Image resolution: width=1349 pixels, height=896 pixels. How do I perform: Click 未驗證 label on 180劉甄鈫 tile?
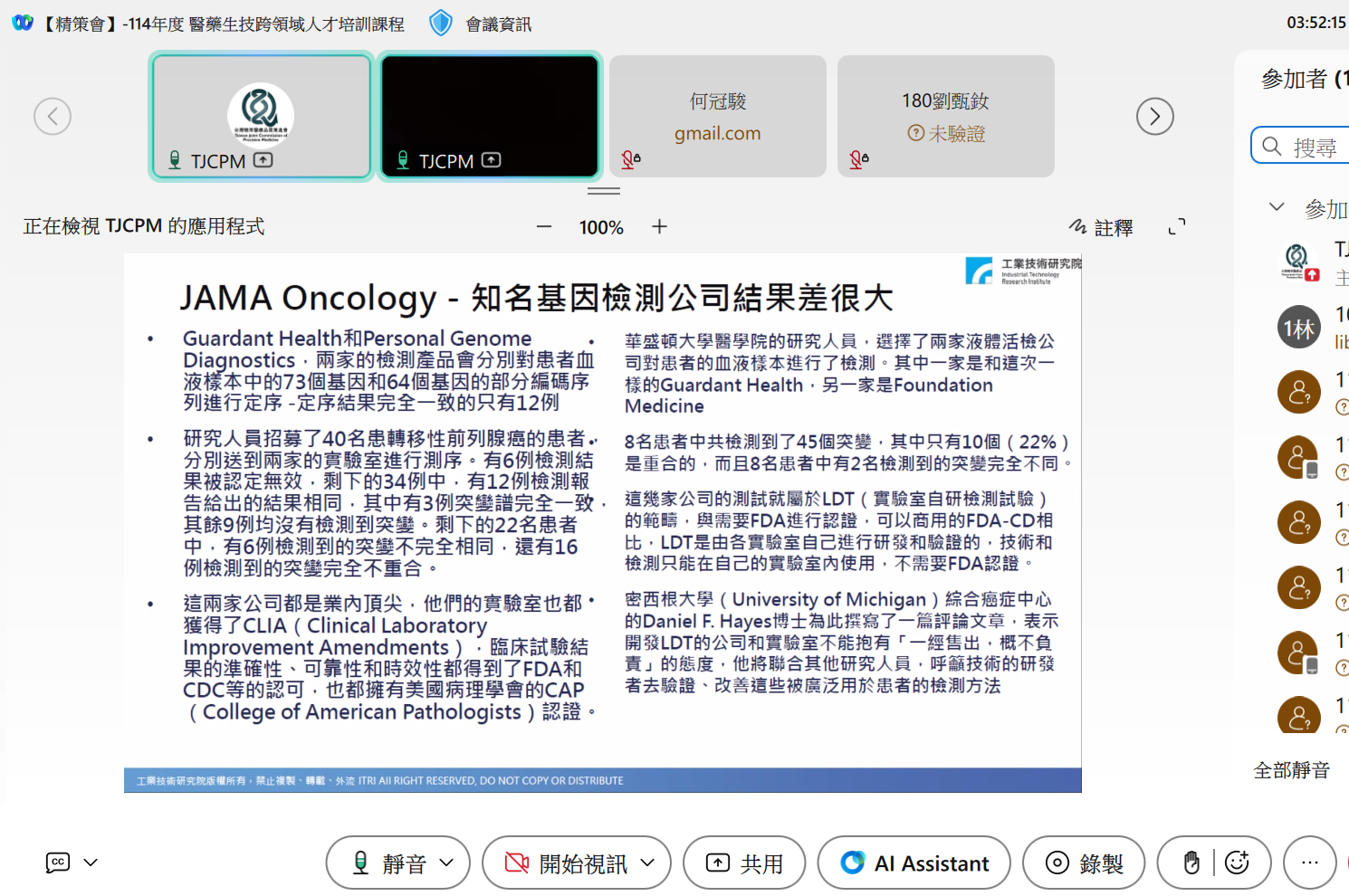(956, 134)
